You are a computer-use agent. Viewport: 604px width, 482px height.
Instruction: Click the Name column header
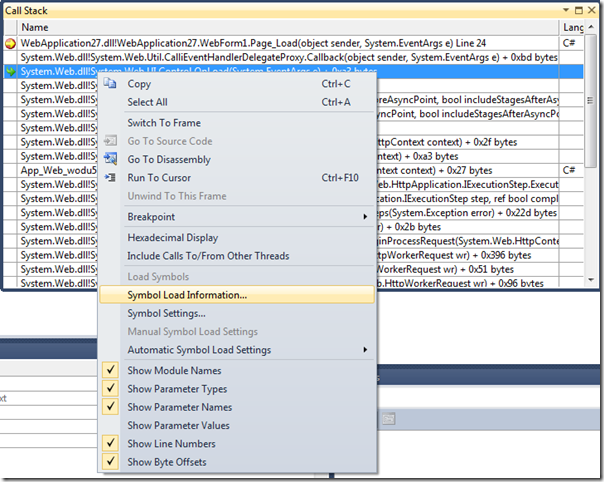click(x=288, y=27)
